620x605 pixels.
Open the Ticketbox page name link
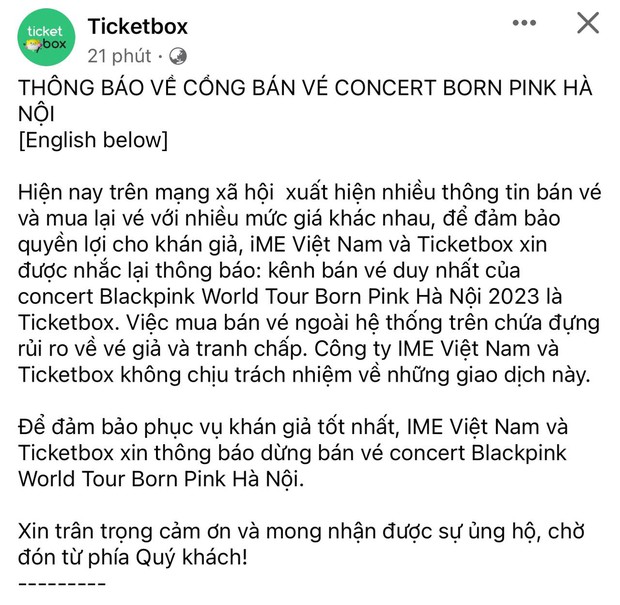137,26
